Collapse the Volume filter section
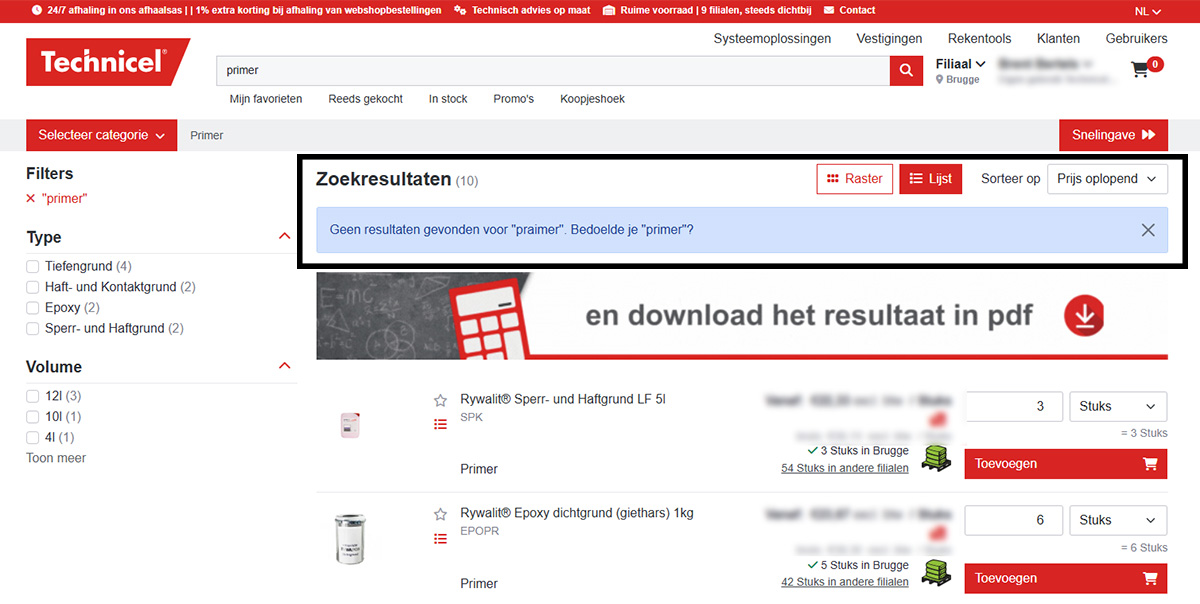Screen dimensions: 1200x604 click(x=285, y=367)
